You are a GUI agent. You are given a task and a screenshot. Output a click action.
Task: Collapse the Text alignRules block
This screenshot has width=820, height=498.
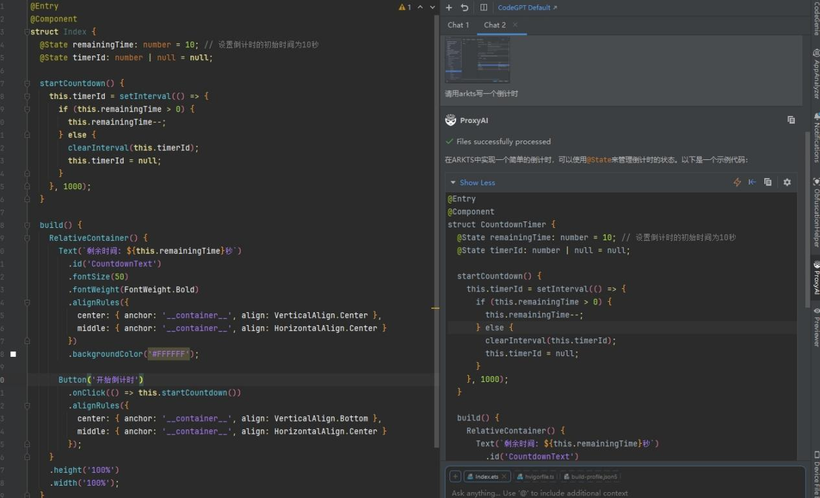[x=26, y=302]
